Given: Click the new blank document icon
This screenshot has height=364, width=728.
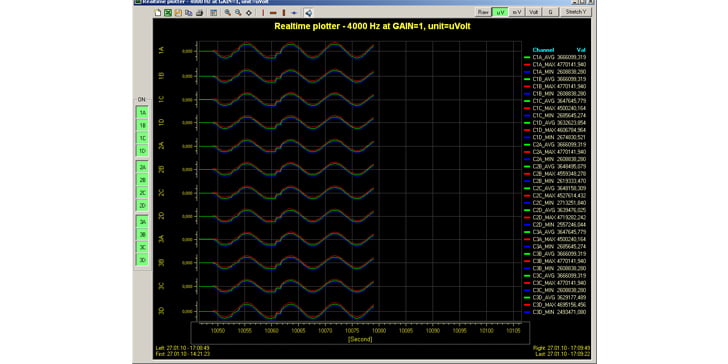Looking at the screenshot, I should pos(158,13).
